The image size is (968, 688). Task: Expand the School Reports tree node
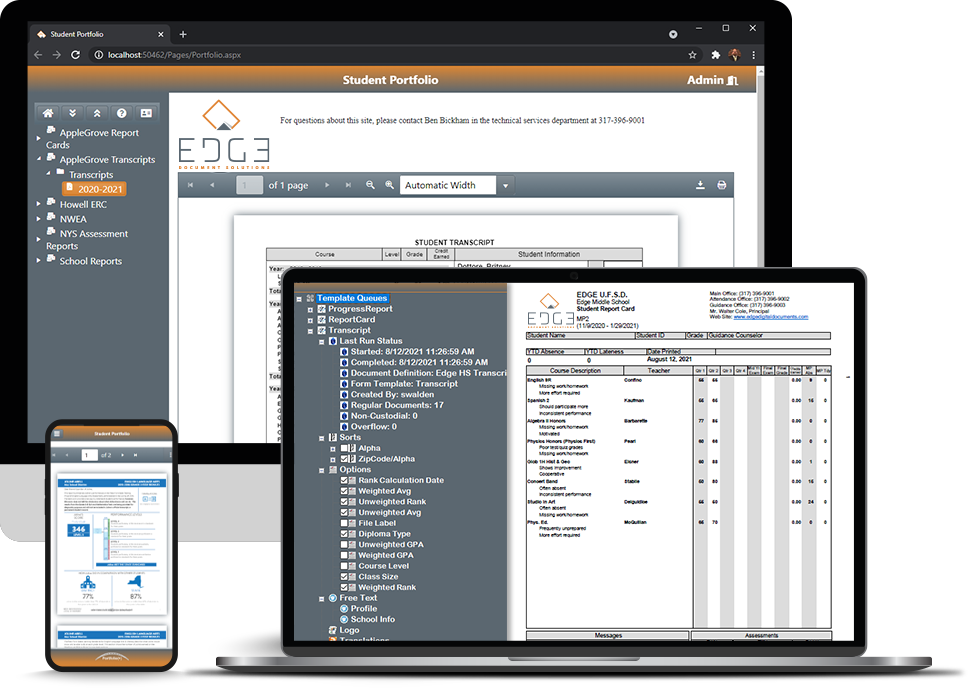(38, 261)
